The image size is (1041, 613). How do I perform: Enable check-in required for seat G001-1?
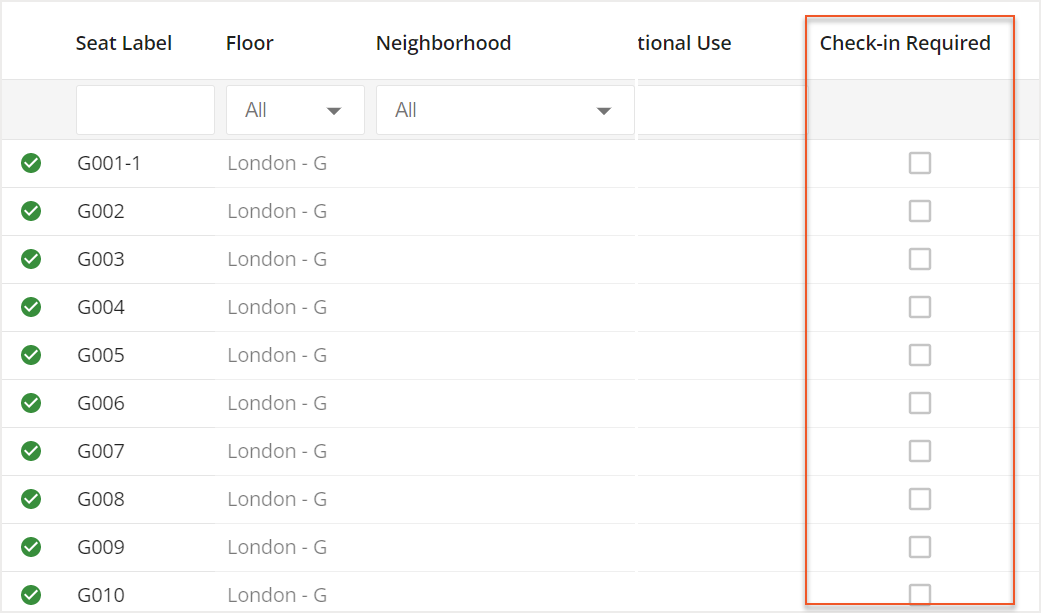click(920, 162)
